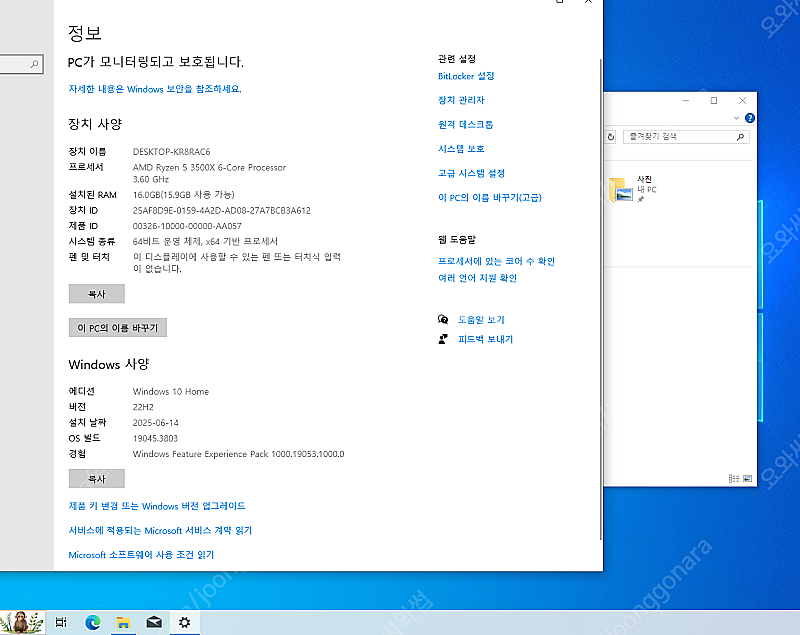800x635 pixels.
Task: Click the search magnifier in Explorer search box
Action: (x=740, y=137)
